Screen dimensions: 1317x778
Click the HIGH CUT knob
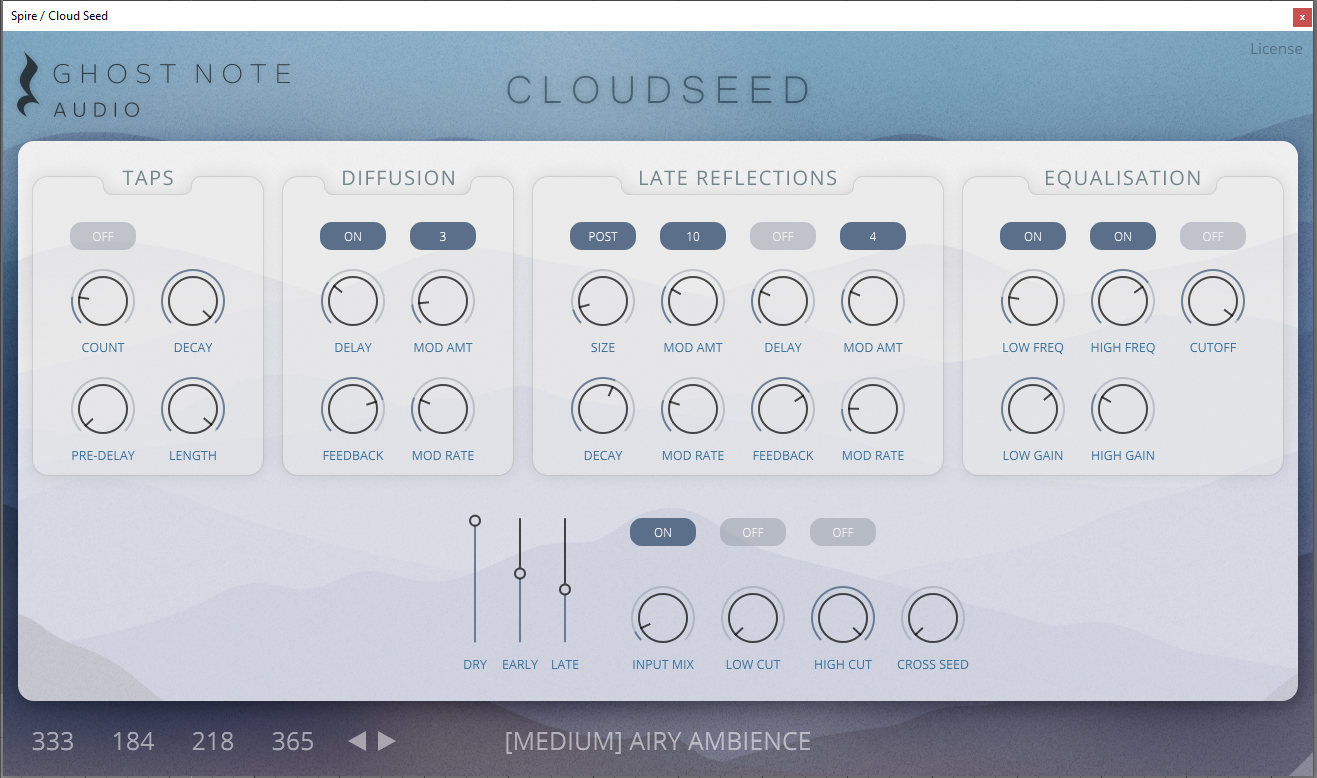tap(843, 618)
